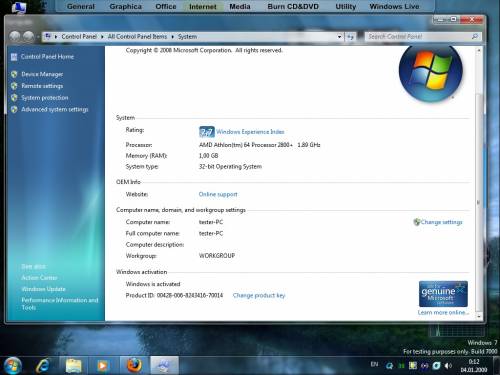Click the scrollbar up arrow
This screenshot has height=375, width=500.
(479, 51)
